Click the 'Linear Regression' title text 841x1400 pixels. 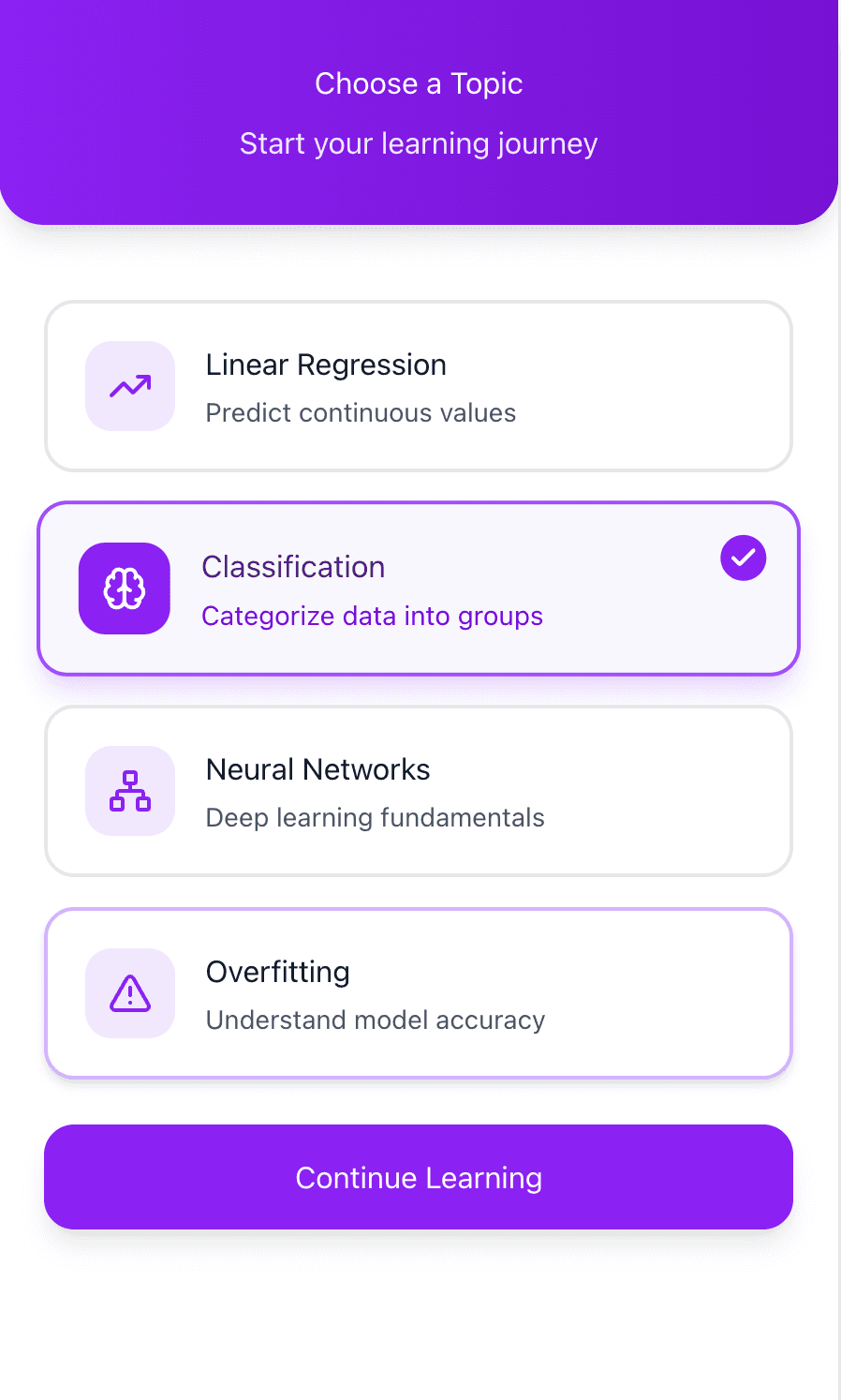(326, 365)
